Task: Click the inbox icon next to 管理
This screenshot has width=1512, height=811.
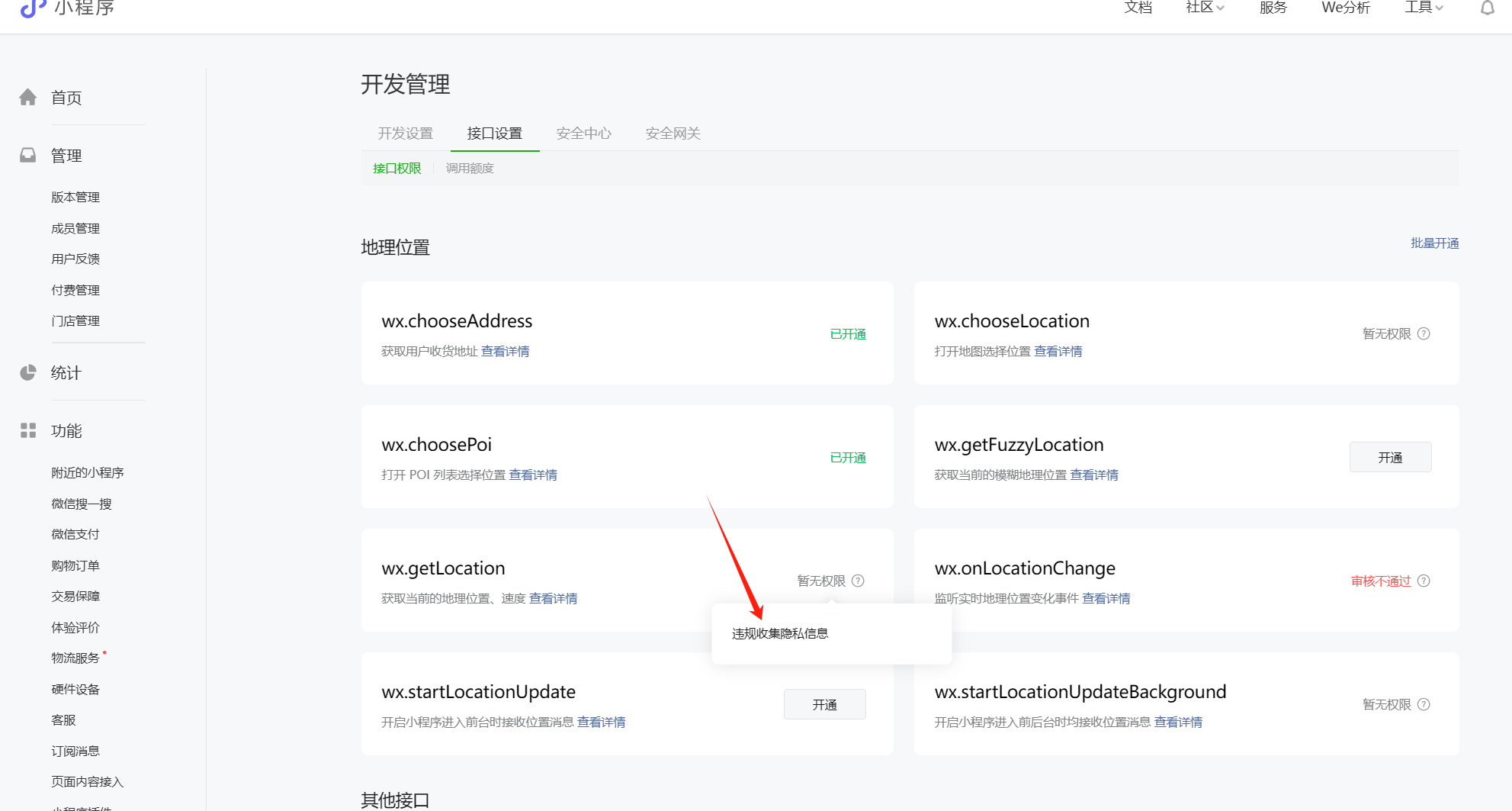Action: tap(28, 155)
